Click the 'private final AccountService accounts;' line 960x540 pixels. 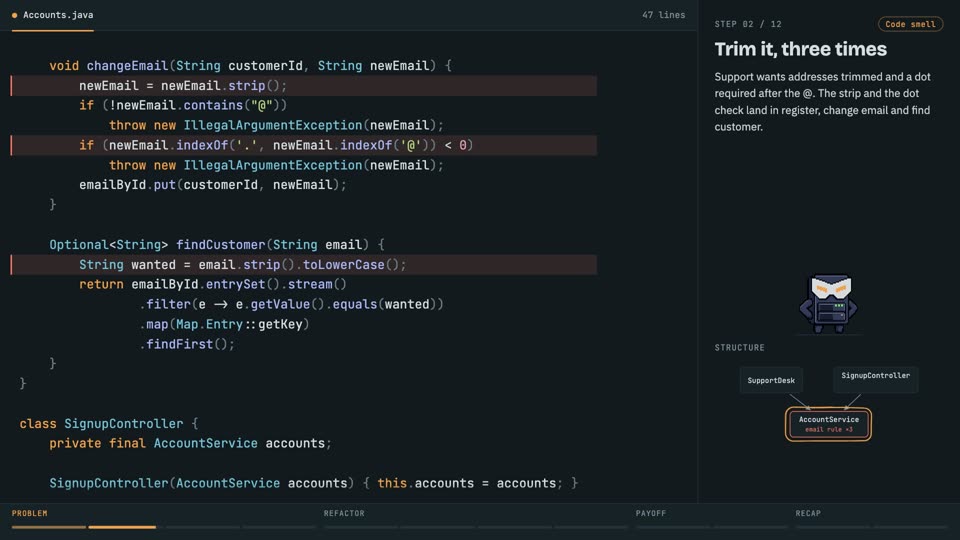190,443
